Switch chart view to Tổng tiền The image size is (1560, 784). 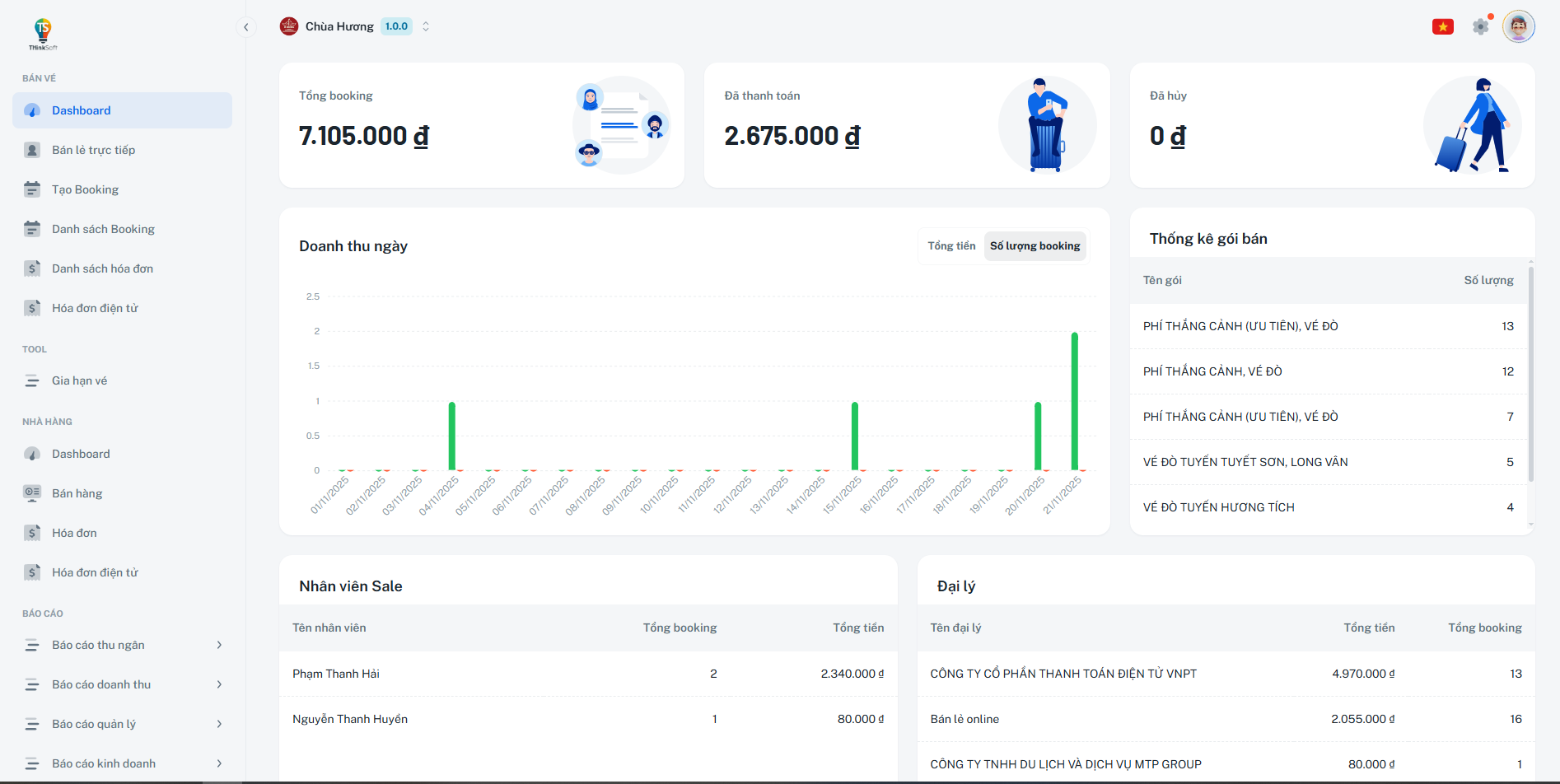(950, 245)
